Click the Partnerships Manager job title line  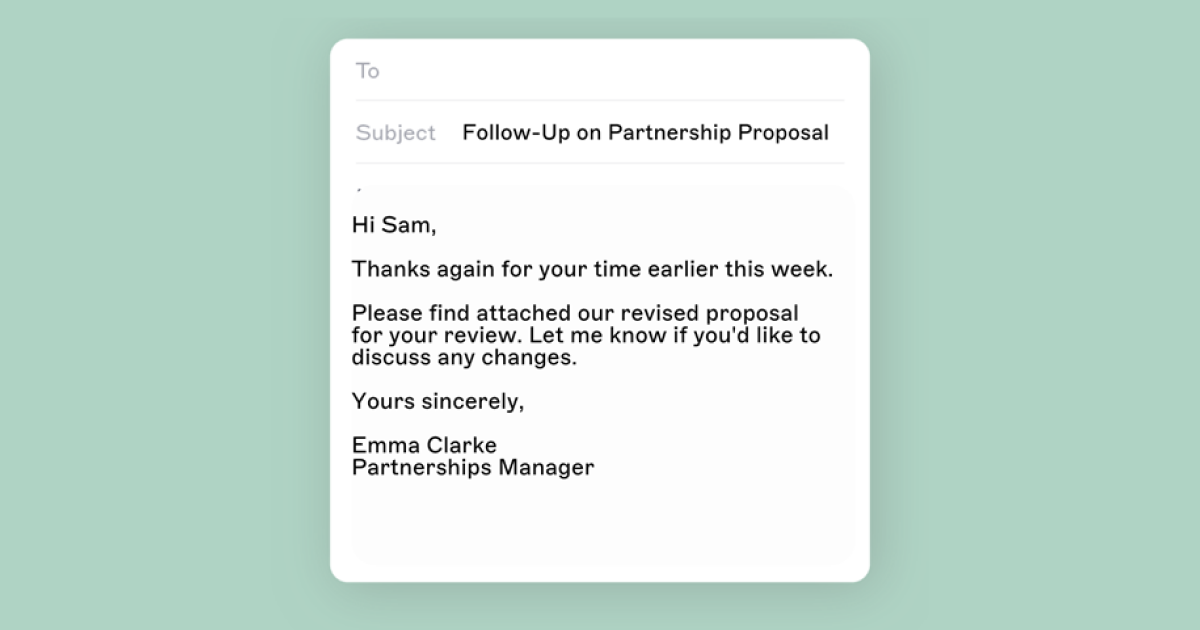tap(473, 467)
